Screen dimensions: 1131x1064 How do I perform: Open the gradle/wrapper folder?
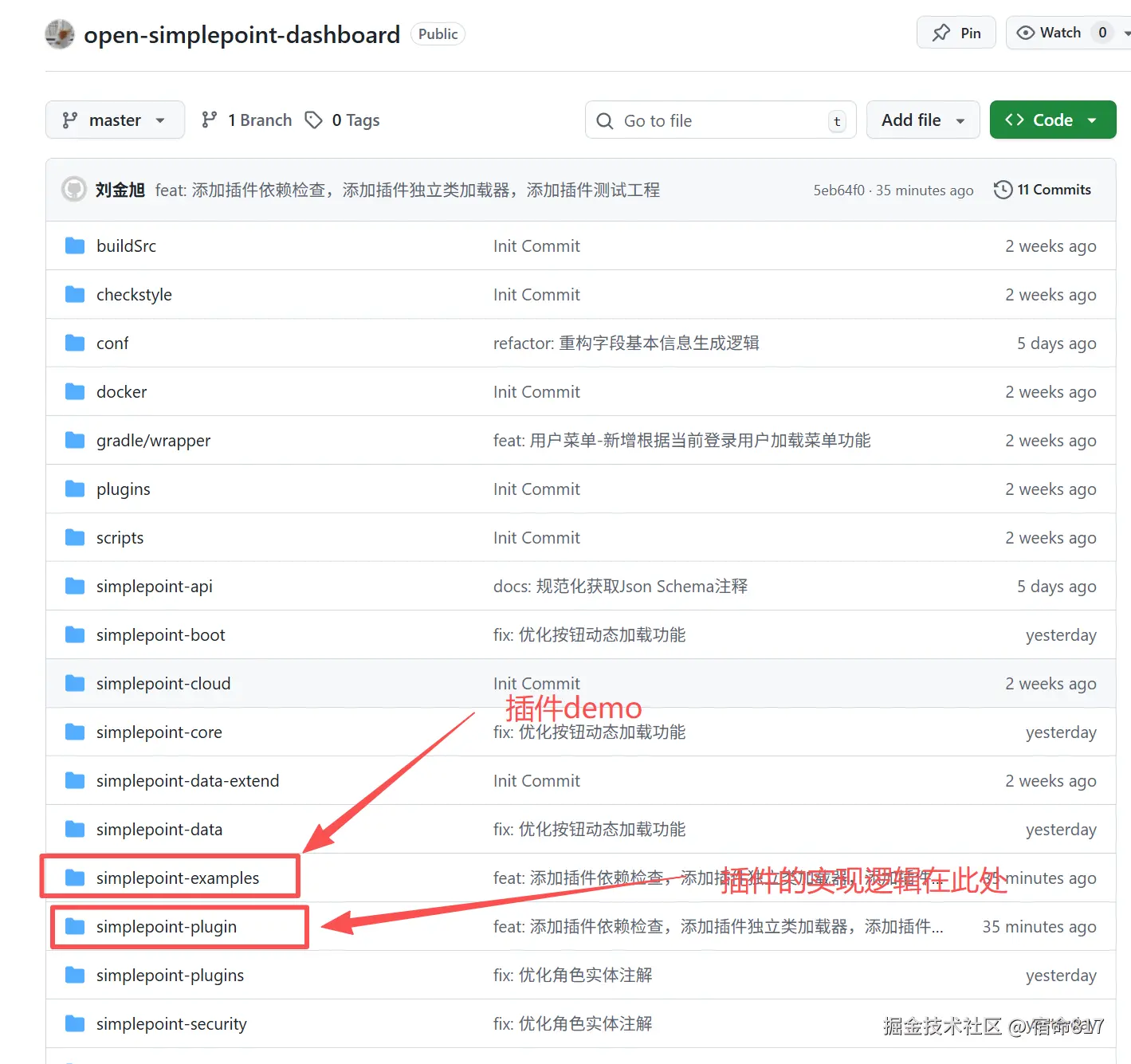tap(153, 440)
